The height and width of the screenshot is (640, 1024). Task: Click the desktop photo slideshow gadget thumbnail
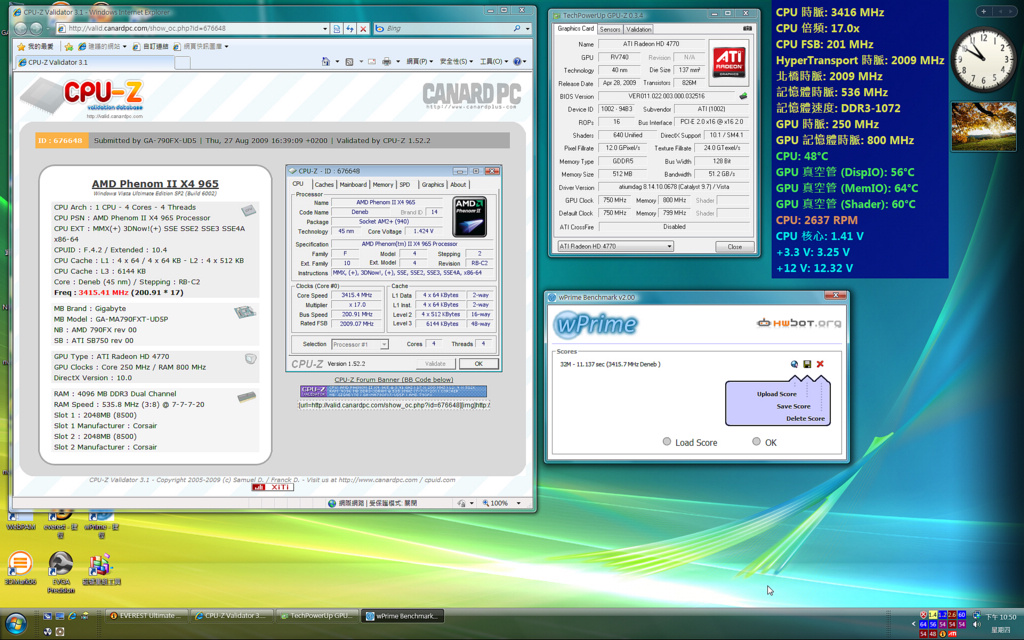983,127
